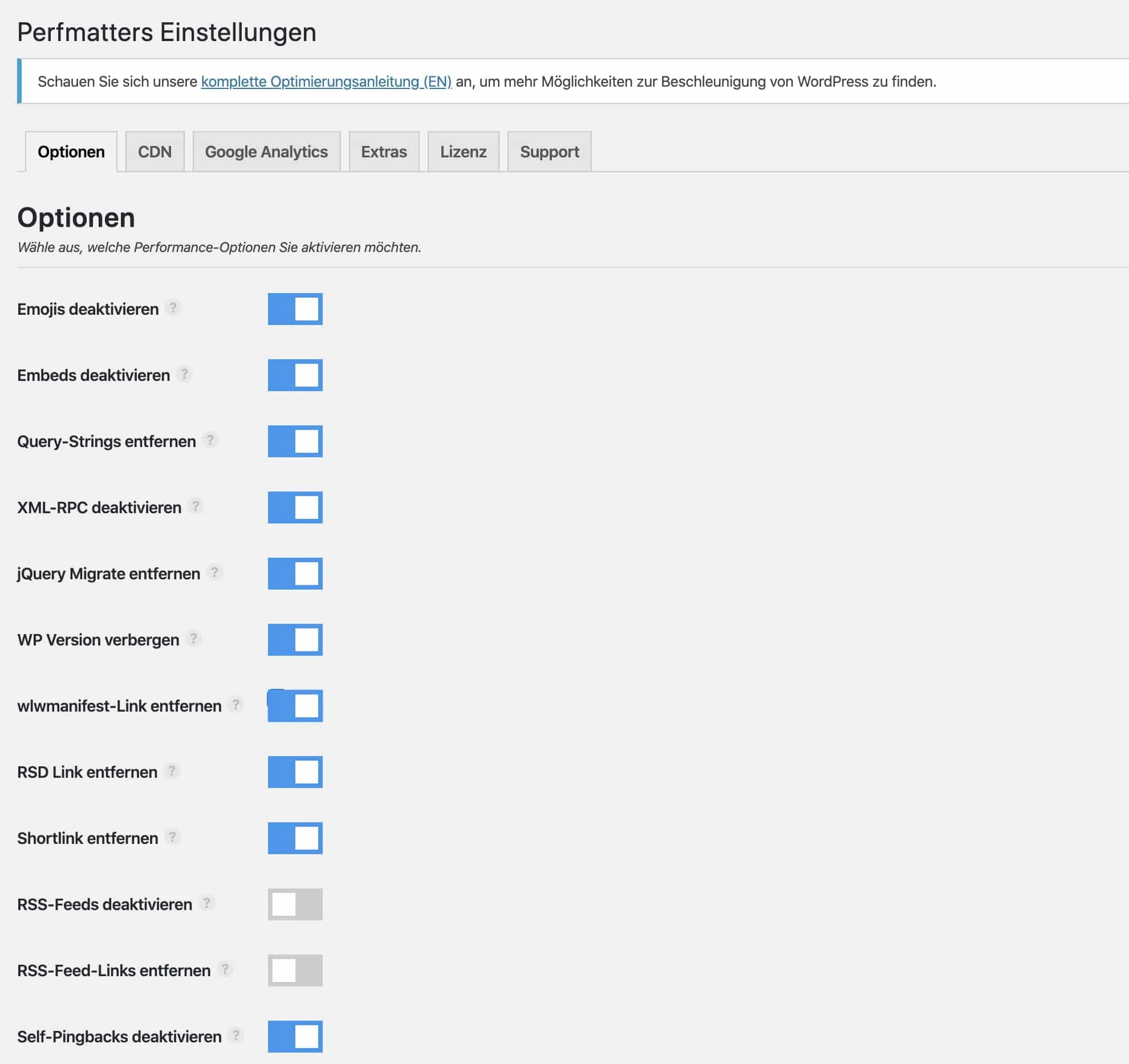Click the jQuery Migrate entfernen label

click(109, 574)
